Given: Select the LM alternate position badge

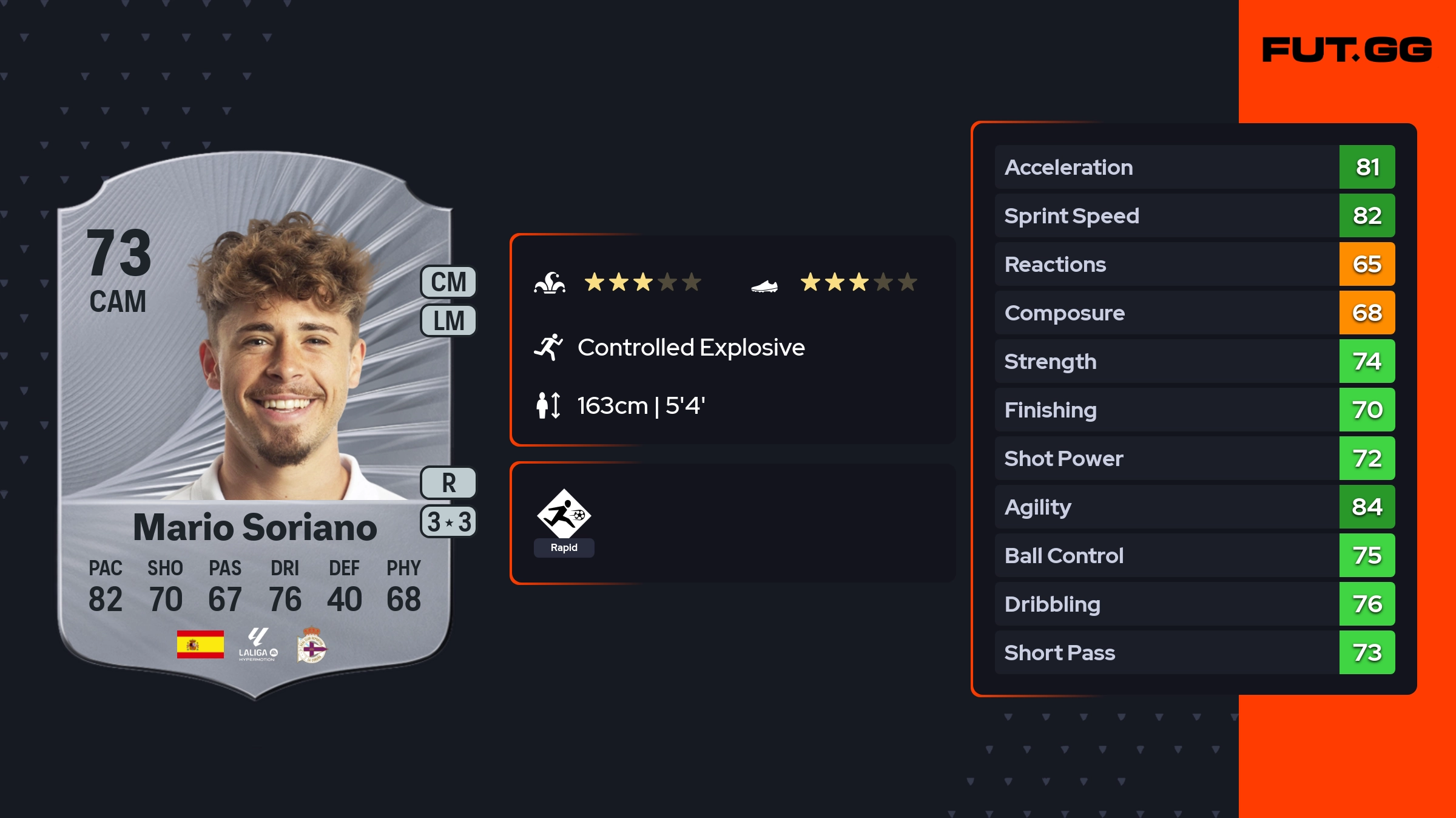Looking at the screenshot, I should pyautogui.click(x=448, y=320).
